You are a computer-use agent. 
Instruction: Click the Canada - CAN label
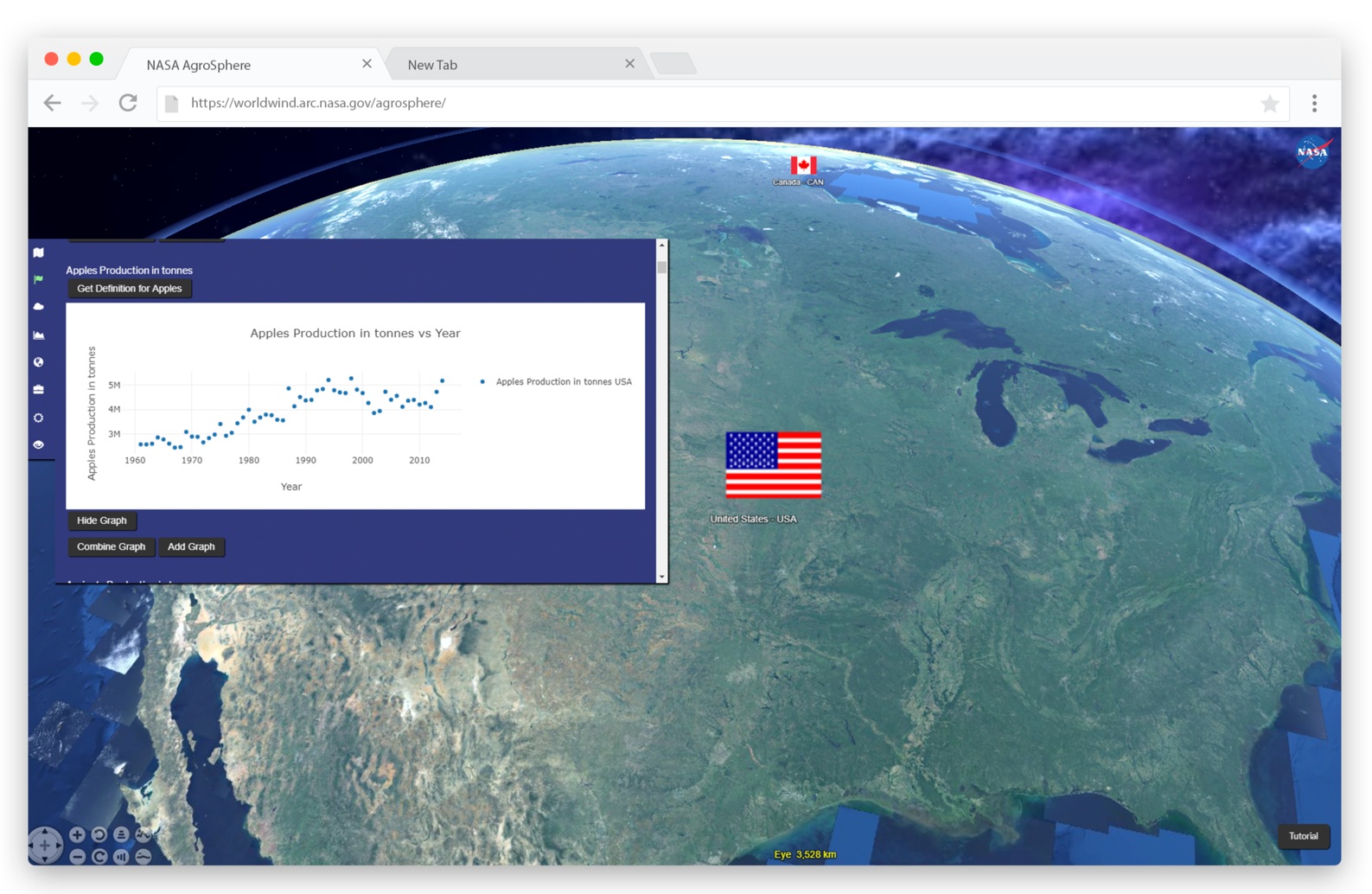pyautogui.click(x=798, y=182)
